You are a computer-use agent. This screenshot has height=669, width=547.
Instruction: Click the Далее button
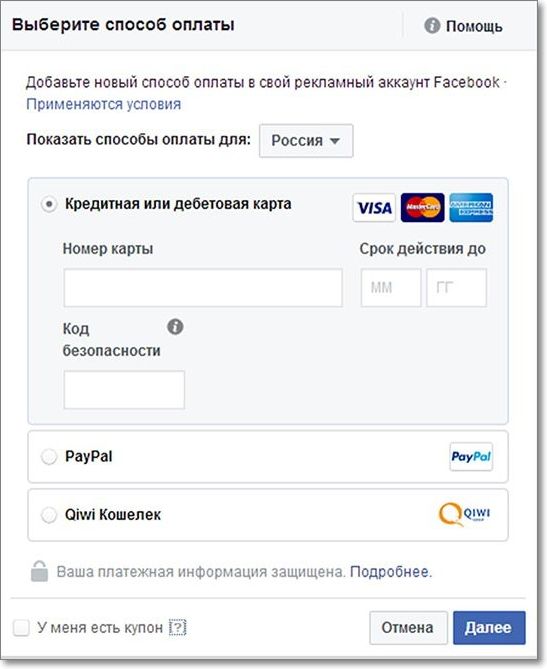pos(489,628)
